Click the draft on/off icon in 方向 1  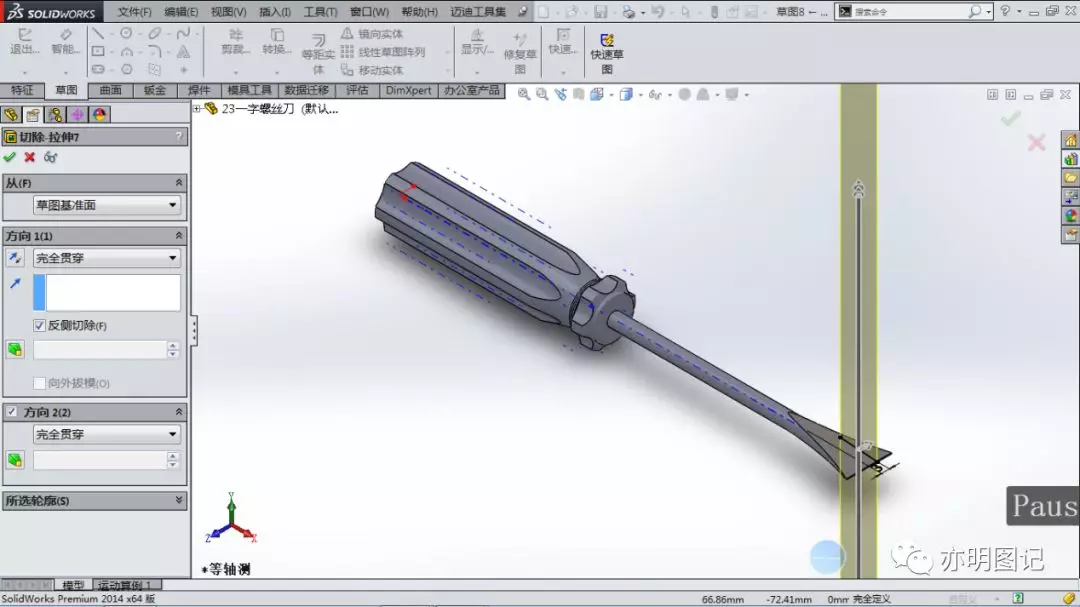[14, 349]
